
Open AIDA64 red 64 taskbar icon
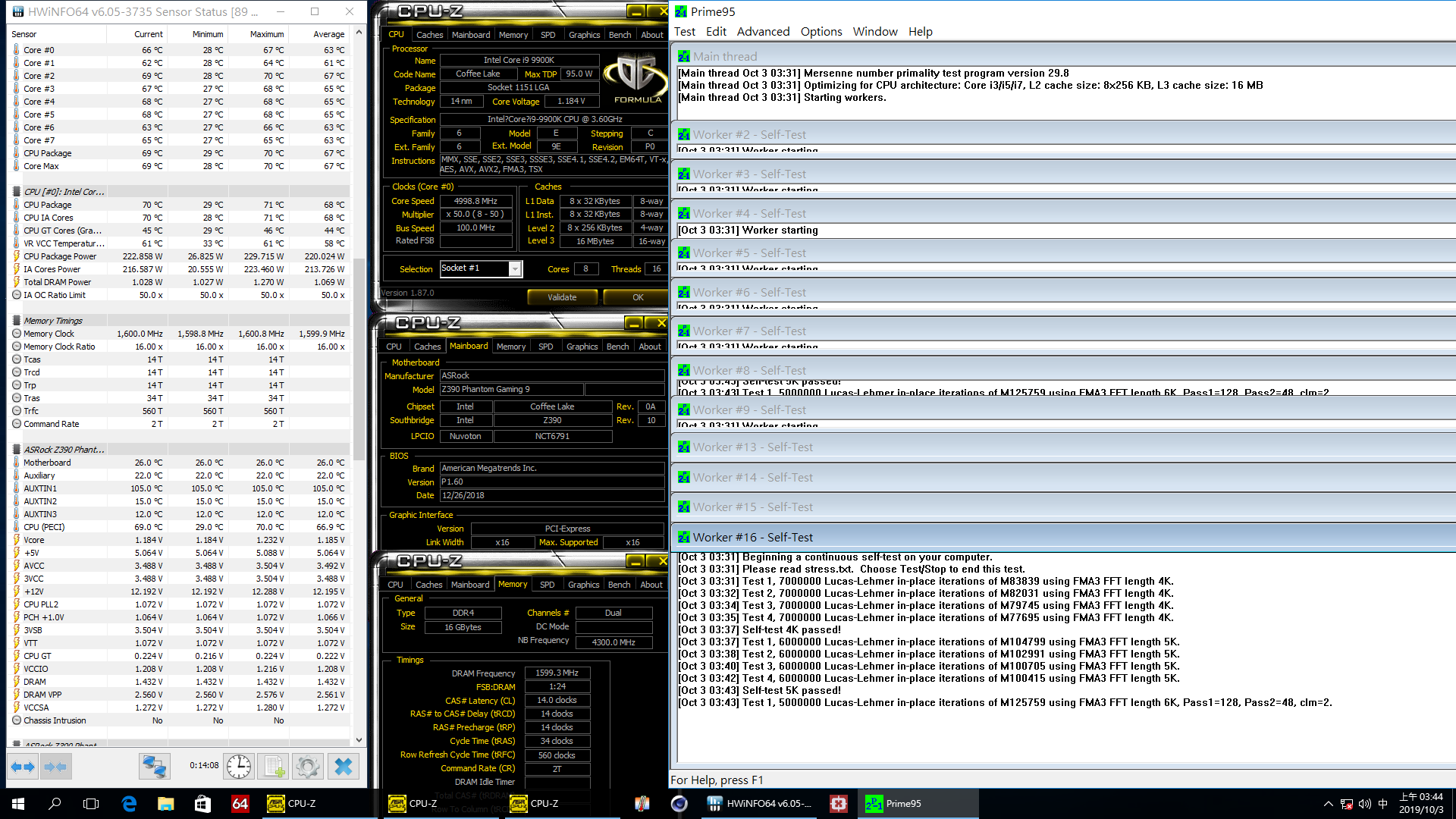point(240,804)
